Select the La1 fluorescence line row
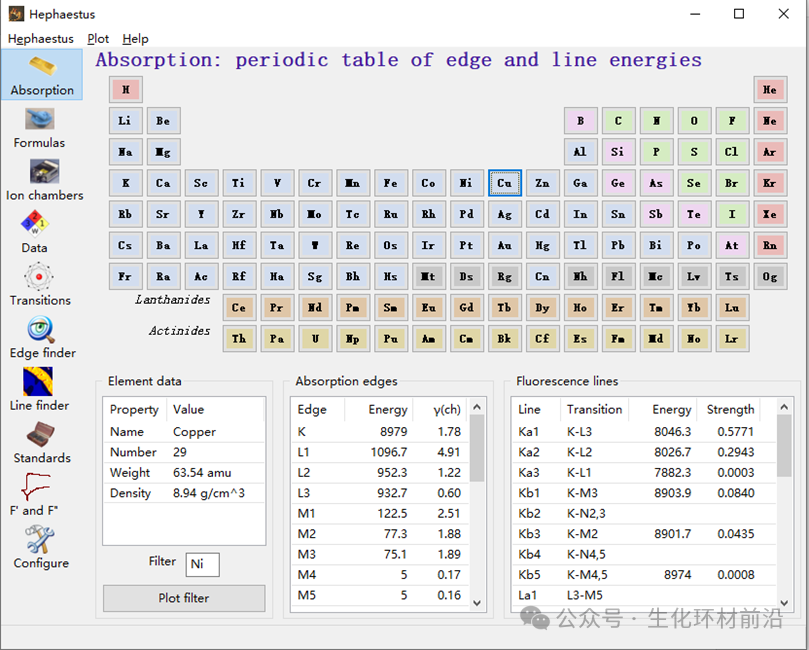 click(x=644, y=595)
